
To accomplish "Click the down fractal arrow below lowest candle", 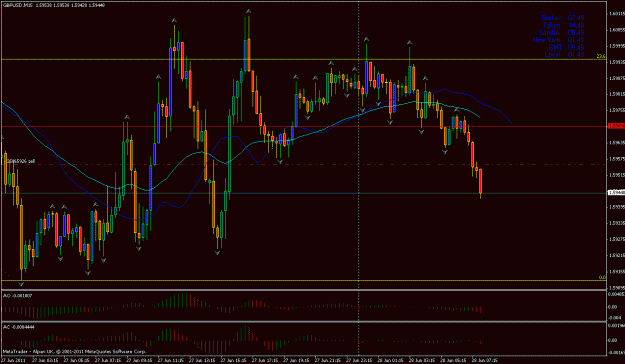I will click(21, 284).
